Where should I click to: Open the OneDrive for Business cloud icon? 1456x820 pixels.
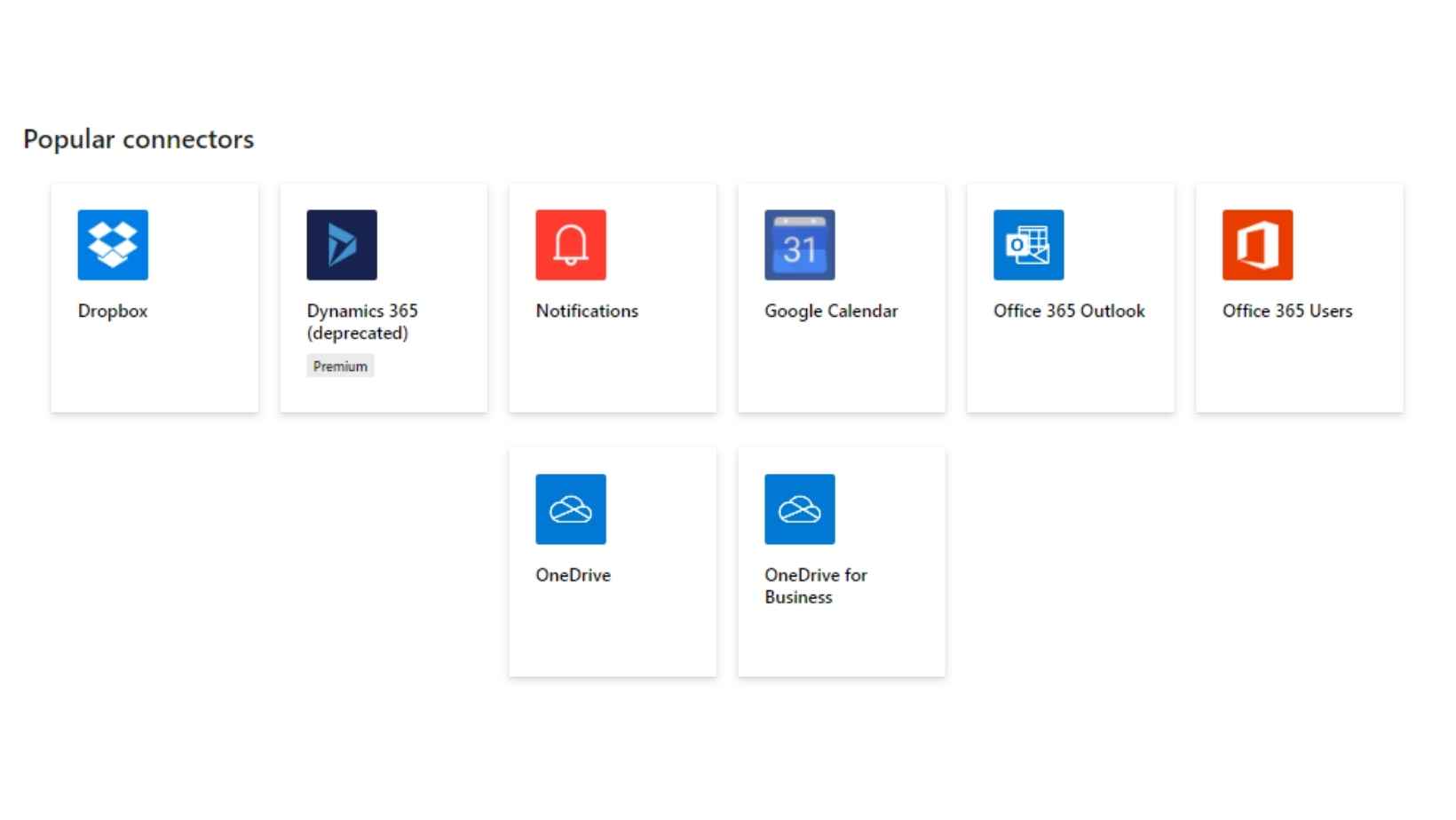tap(800, 509)
